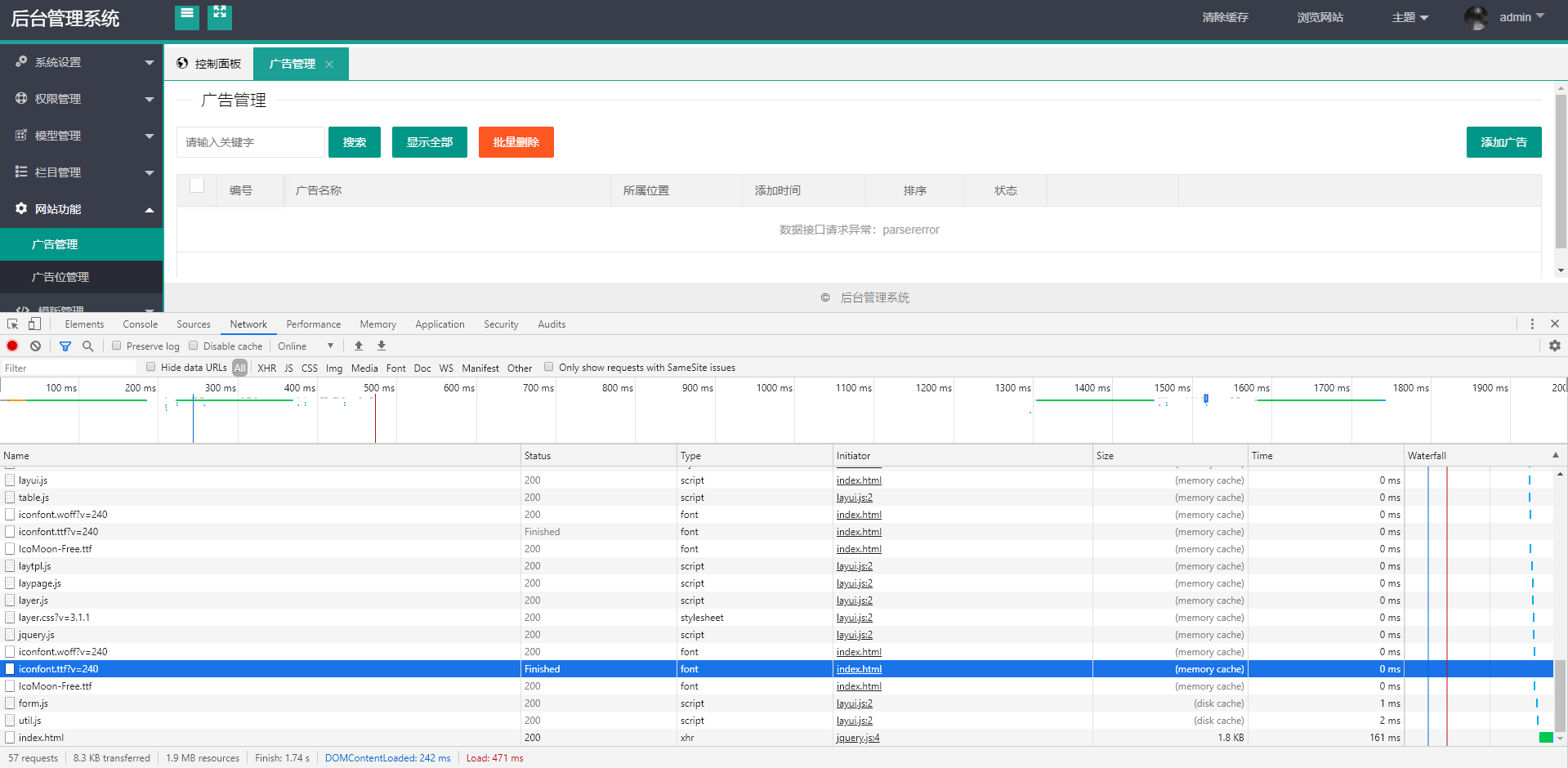Viewport: 1568px width, 768px height.
Task: Open the 主题 theme dropdown
Action: 1410,17
